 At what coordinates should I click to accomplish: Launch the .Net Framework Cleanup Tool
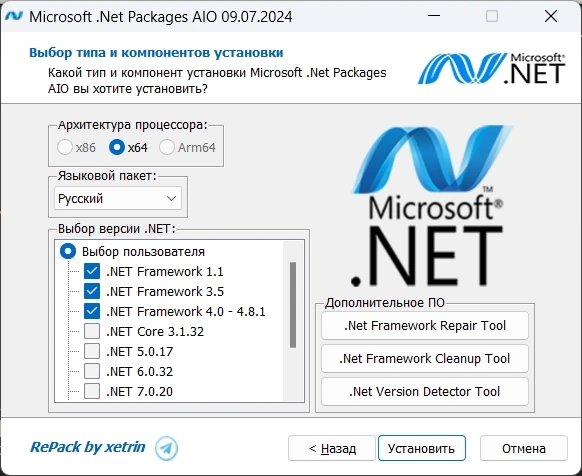tap(425, 359)
